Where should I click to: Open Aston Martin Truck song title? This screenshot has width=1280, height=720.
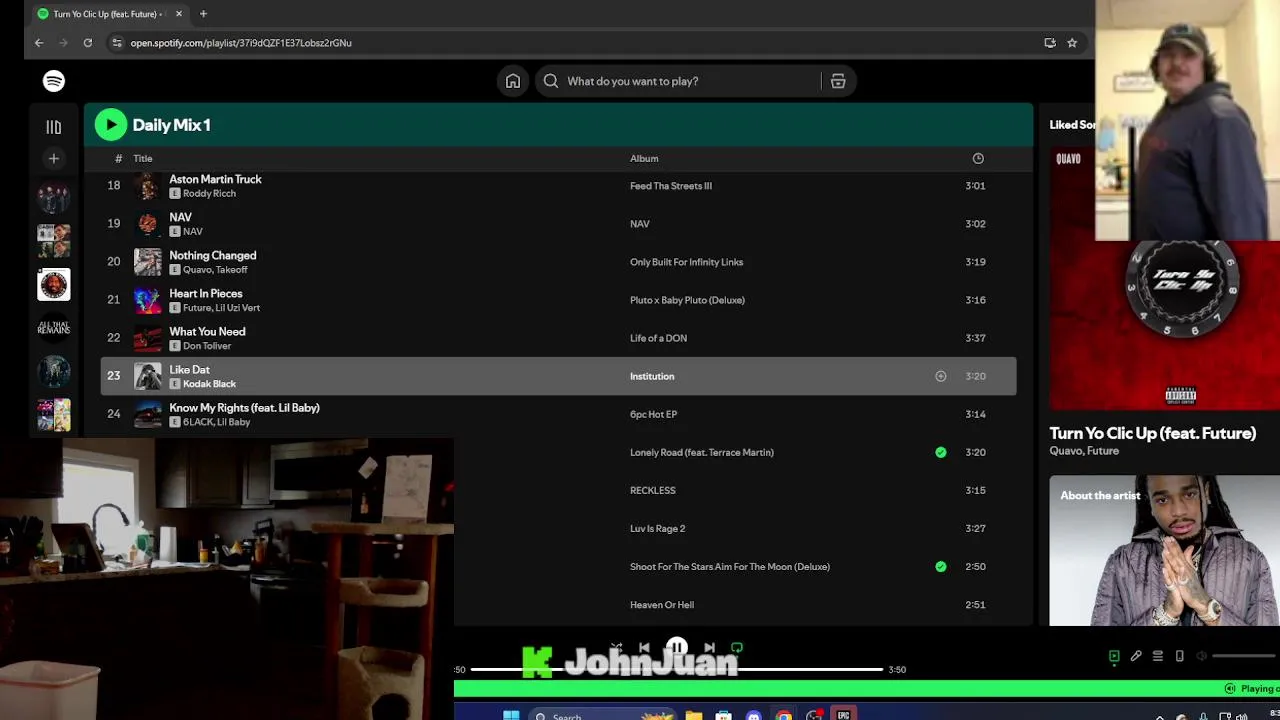(215, 179)
